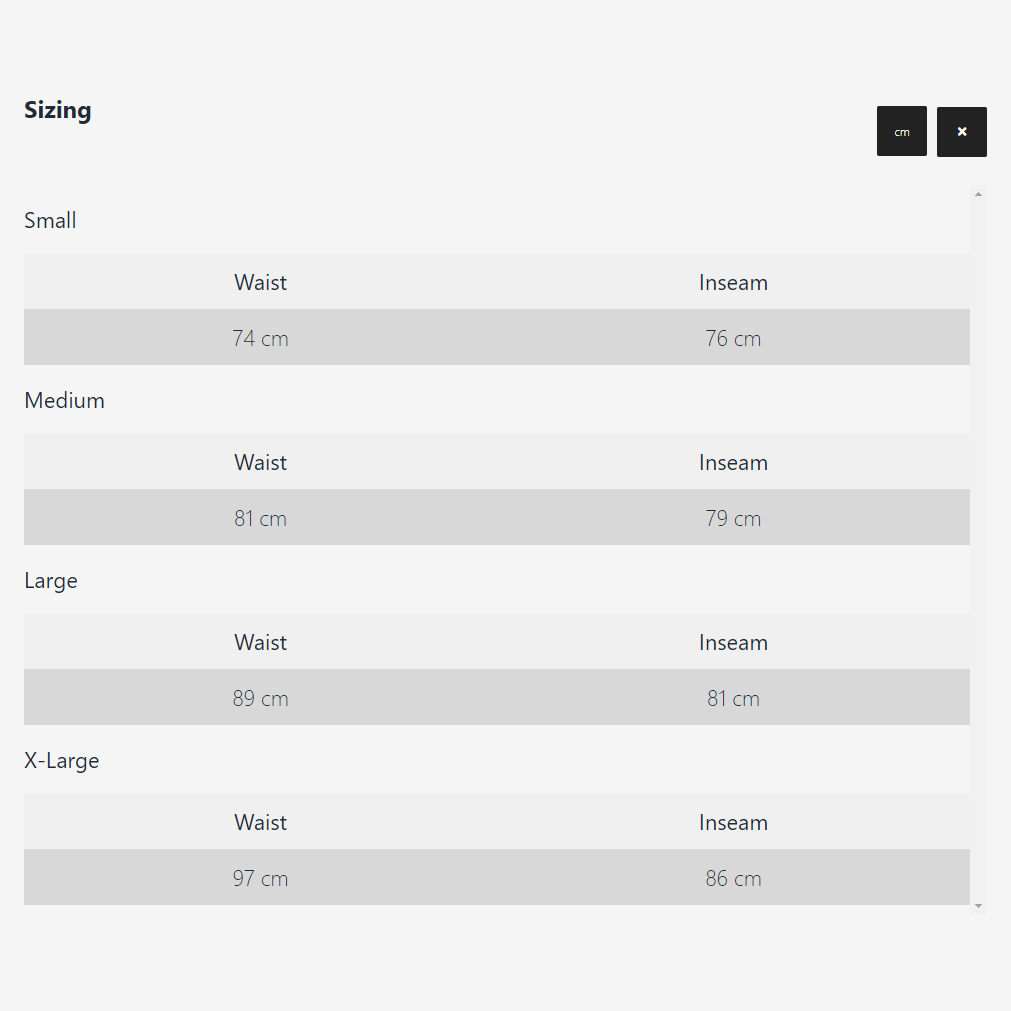This screenshot has height=1011, width=1011.
Task: Select the 79 cm inseam value
Action: 733,518
